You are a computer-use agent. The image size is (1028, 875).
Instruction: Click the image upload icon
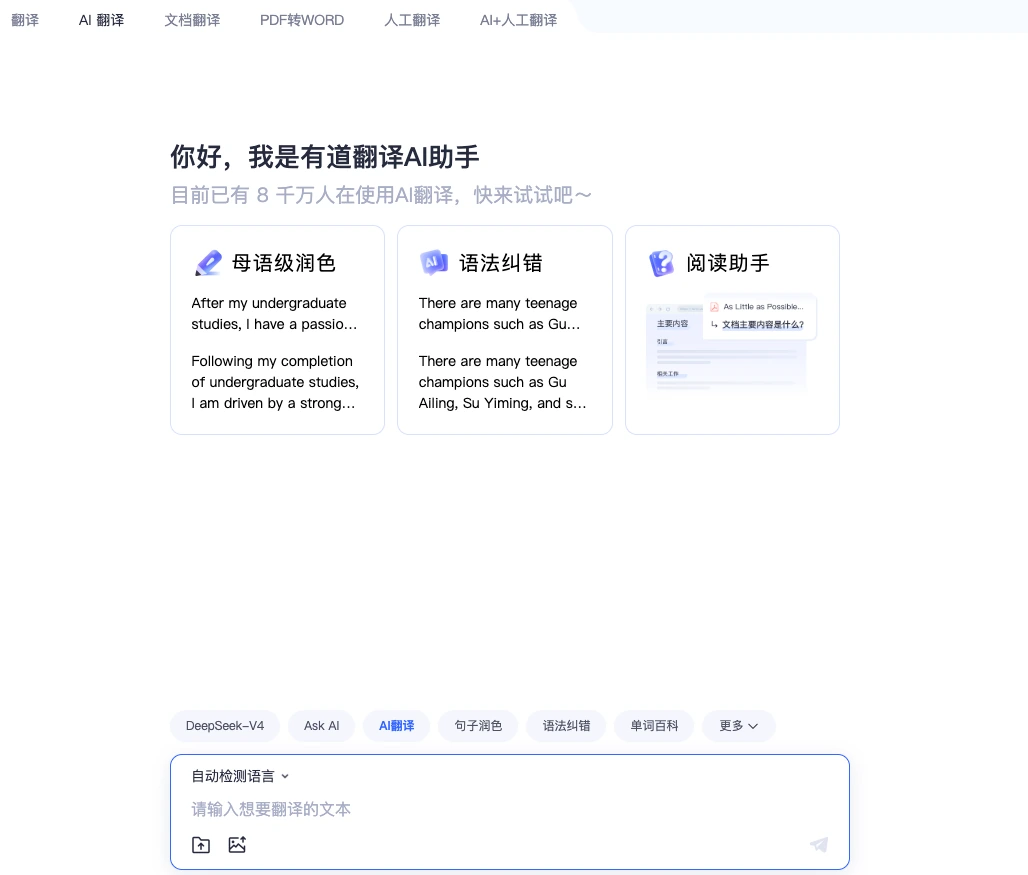pos(237,845)
